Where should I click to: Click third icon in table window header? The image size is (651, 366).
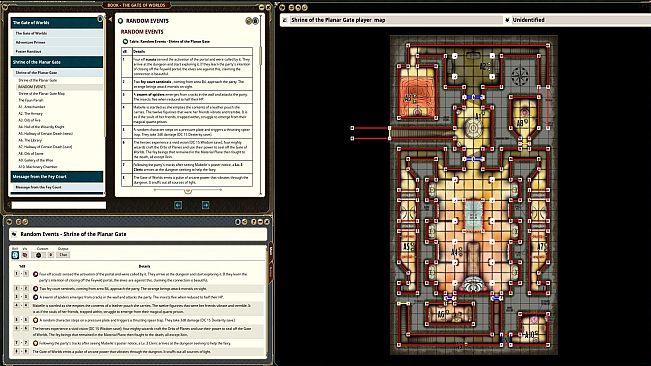point(25,222)
